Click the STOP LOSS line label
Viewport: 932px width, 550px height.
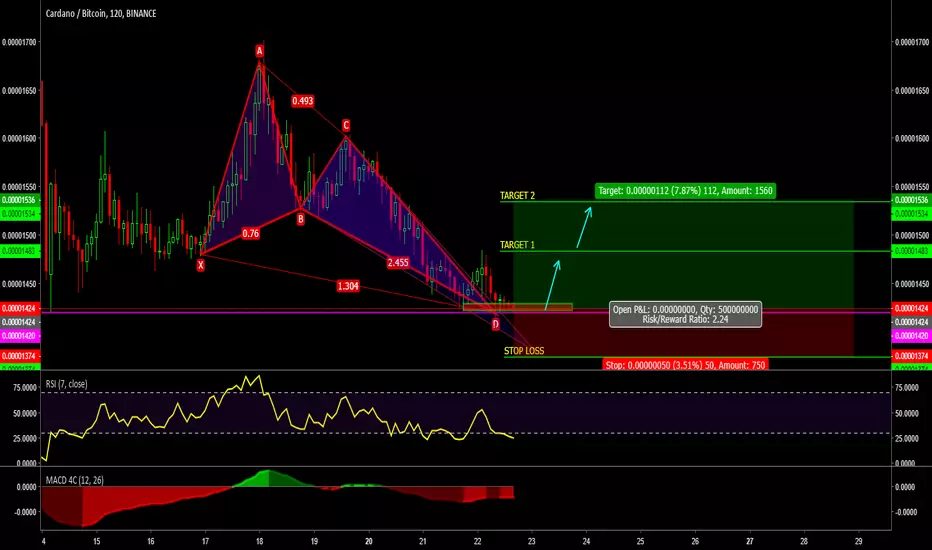(524, 351)
